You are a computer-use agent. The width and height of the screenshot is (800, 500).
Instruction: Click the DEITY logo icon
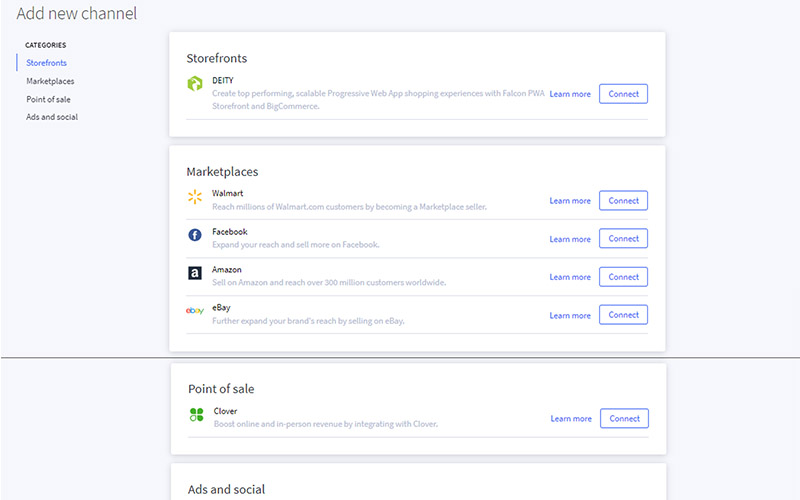[195, 83]
